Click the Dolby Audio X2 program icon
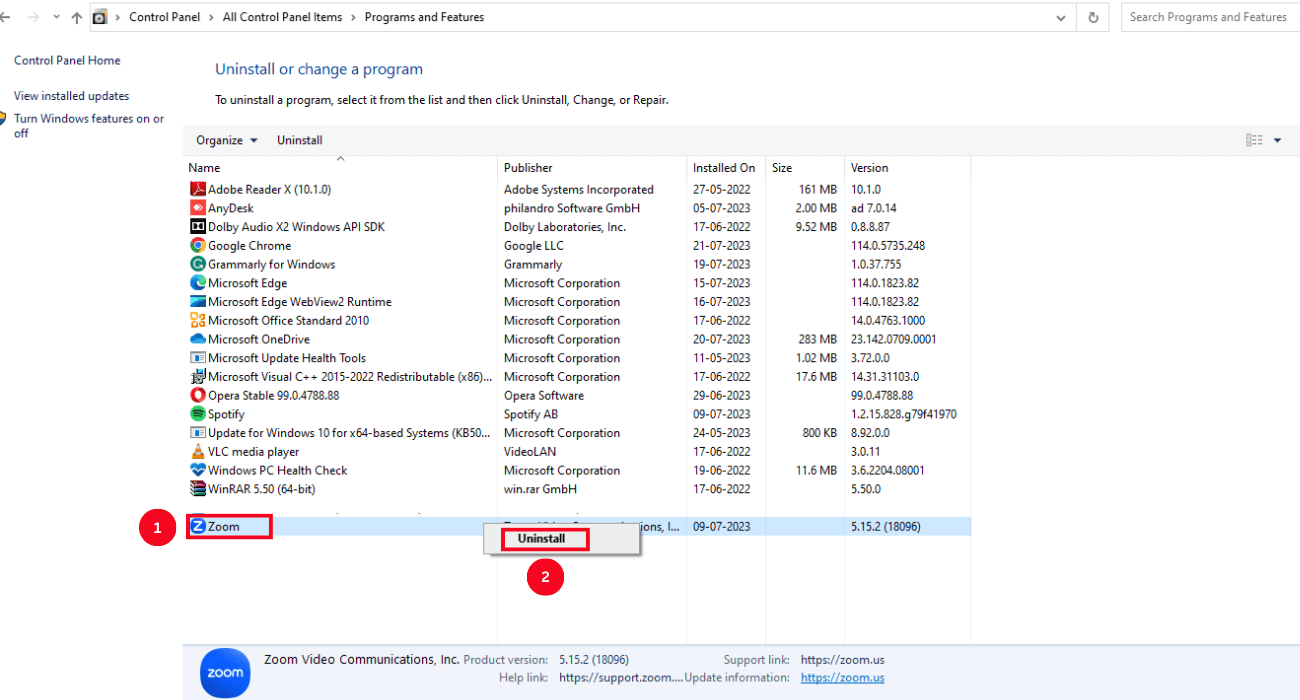This screenshot has width=1300, height=700. 198,227
